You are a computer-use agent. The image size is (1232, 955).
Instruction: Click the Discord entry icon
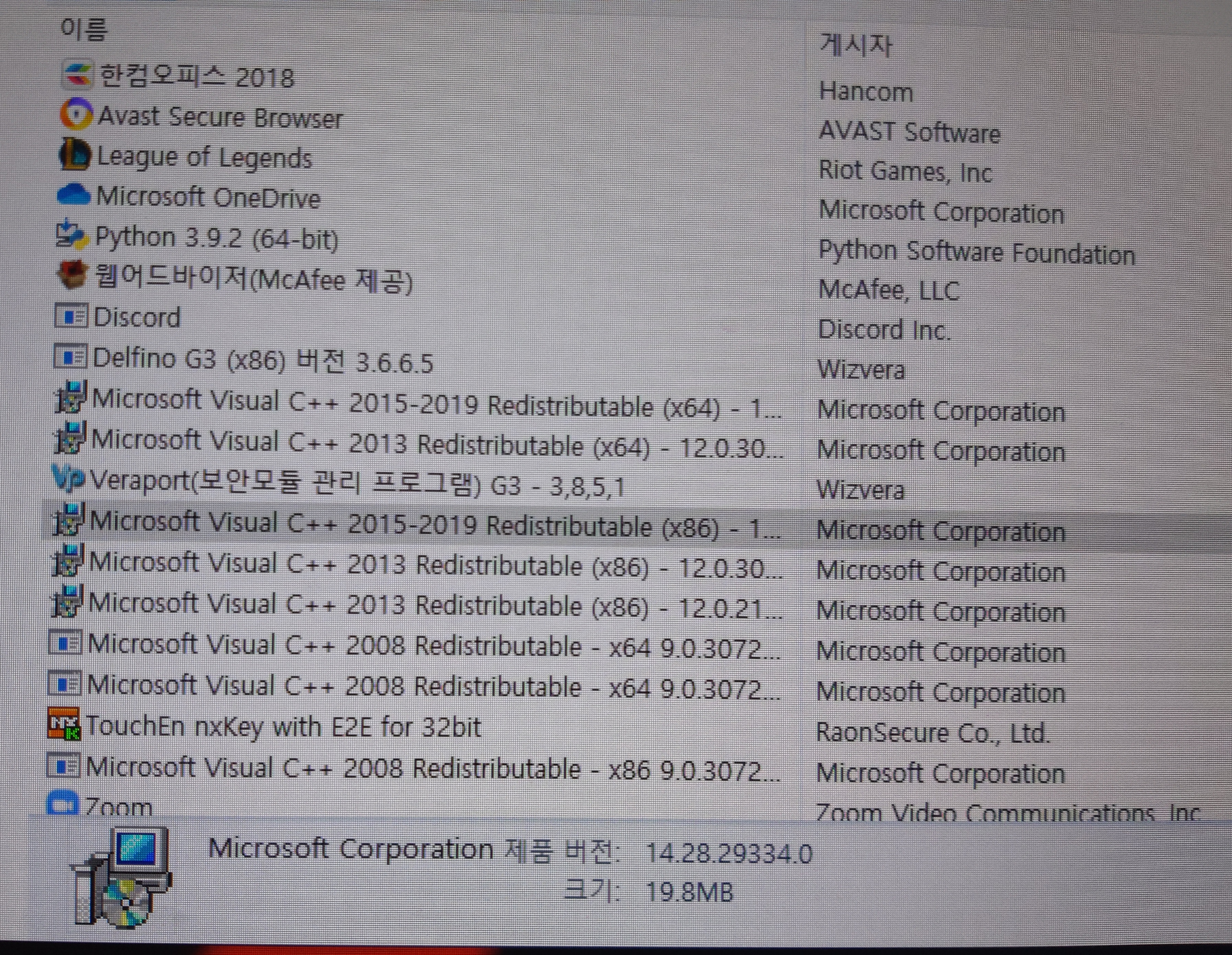pyautogui.click(x=70, y=317)
